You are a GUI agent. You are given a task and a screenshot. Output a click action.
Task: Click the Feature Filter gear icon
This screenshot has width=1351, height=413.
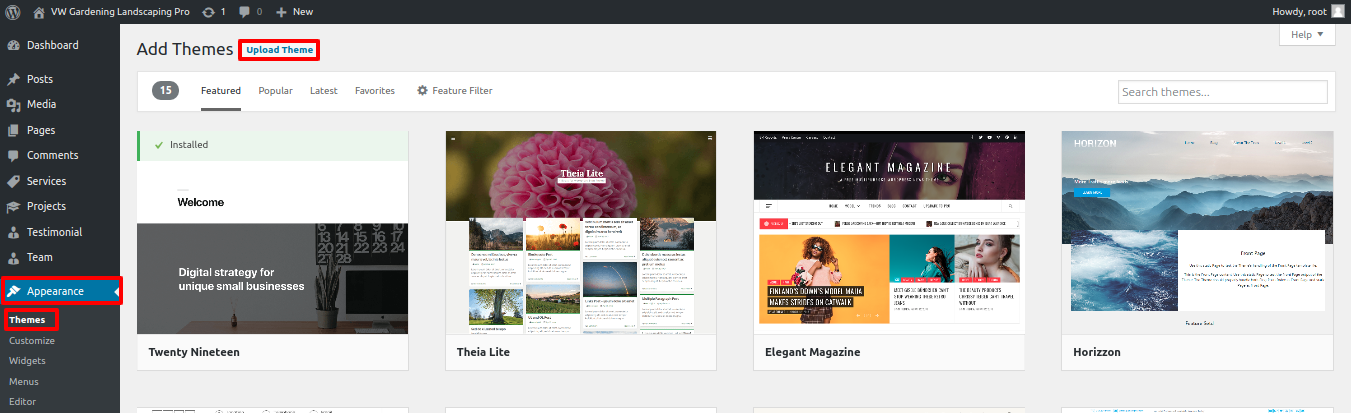[x=422, y=91]
